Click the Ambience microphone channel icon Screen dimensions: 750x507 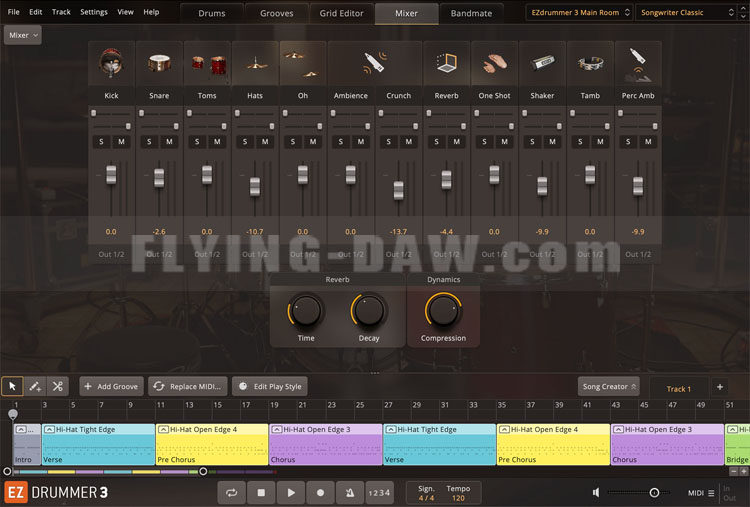click(x=375, y=63)
